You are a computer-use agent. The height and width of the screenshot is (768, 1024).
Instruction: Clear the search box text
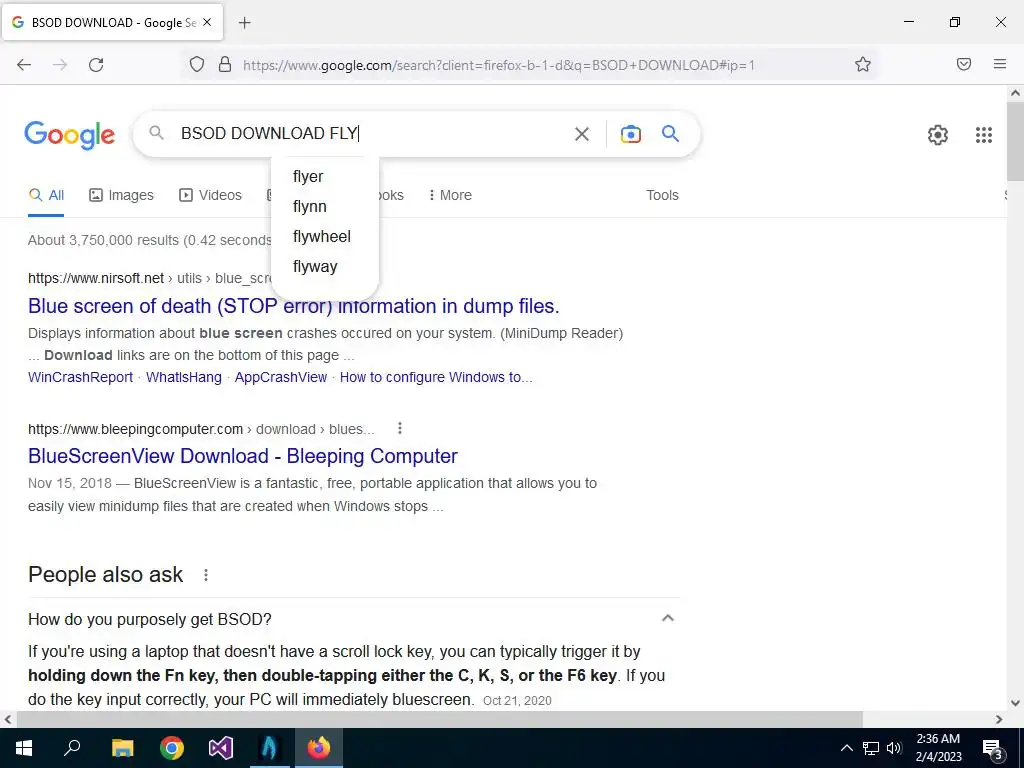point(581,134)
